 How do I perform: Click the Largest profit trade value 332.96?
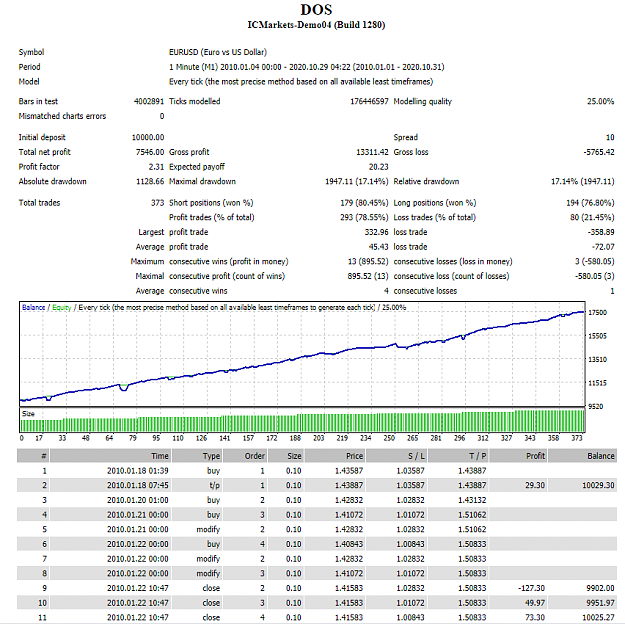(376, 232)
